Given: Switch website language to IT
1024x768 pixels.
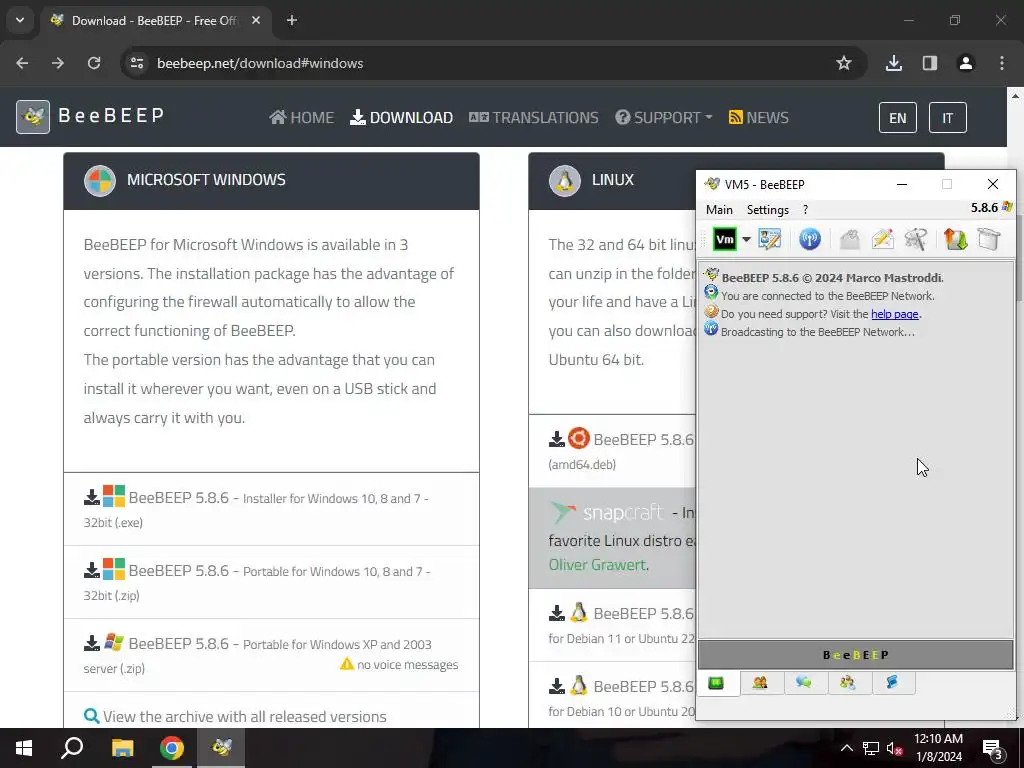Looking at the screenshot, I should coord(948,118).
